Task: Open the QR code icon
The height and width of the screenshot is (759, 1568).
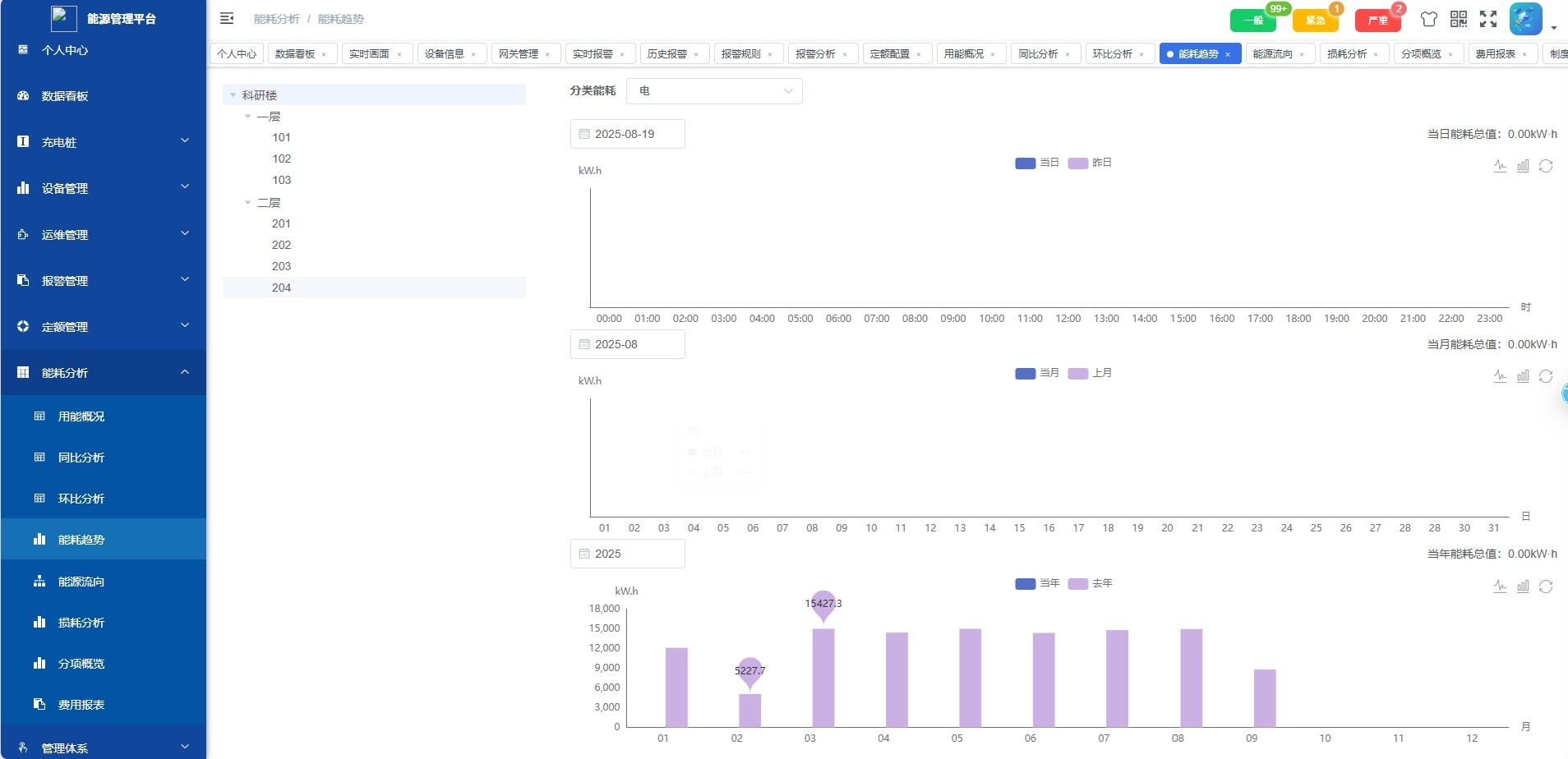Action: coord(1459,19)
